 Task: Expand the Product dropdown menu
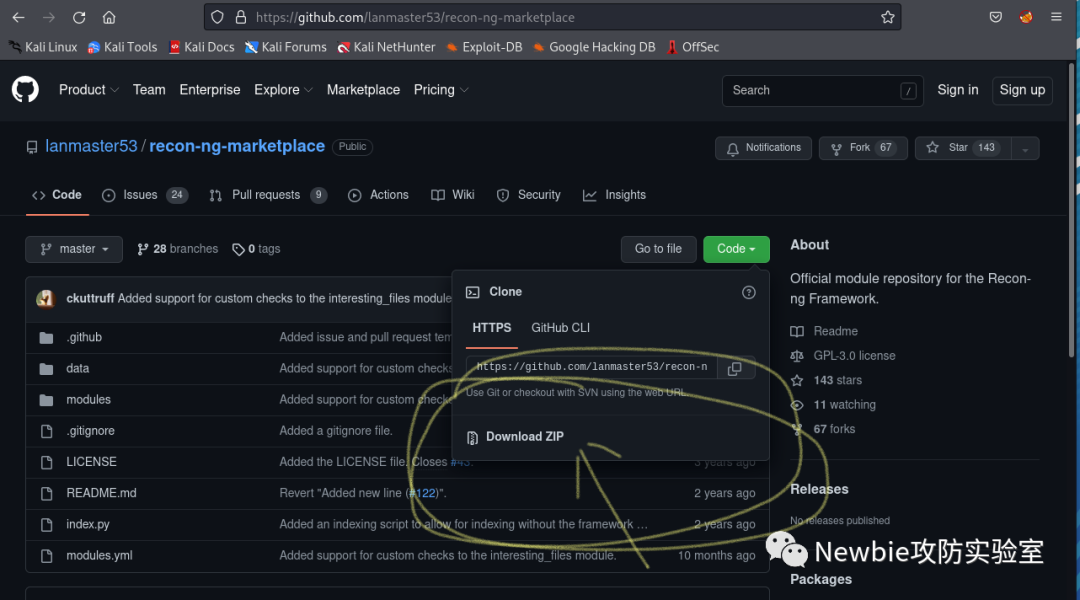[89, 90]
